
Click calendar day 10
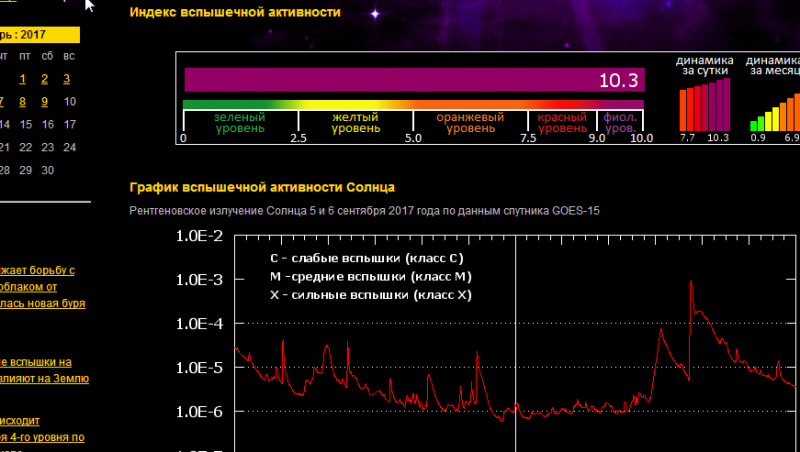point(69,101)
